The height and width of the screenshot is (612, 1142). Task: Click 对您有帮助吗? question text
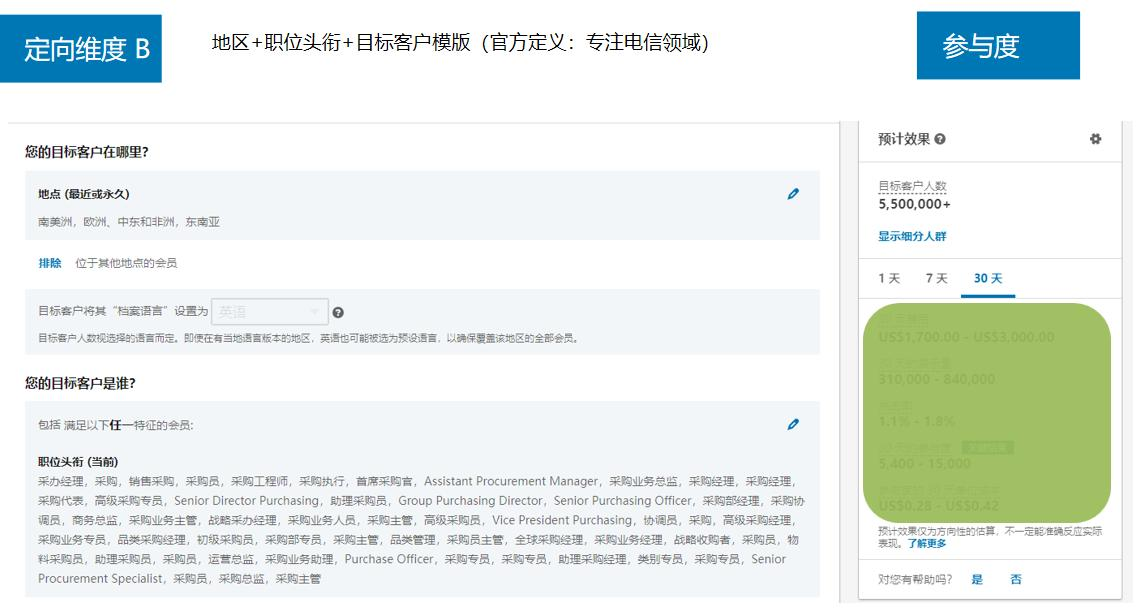(915, 579)
